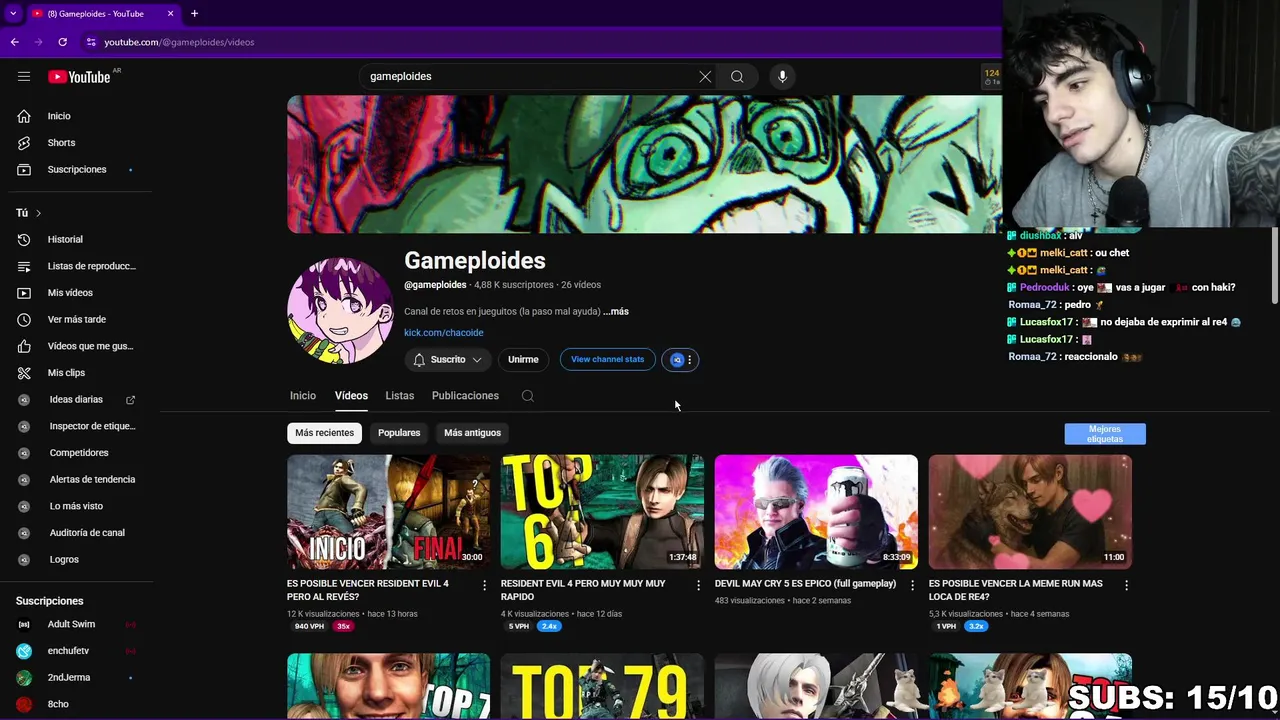Open the MEME RUN MAS LOCA thumbnail

pos(1030,512)
